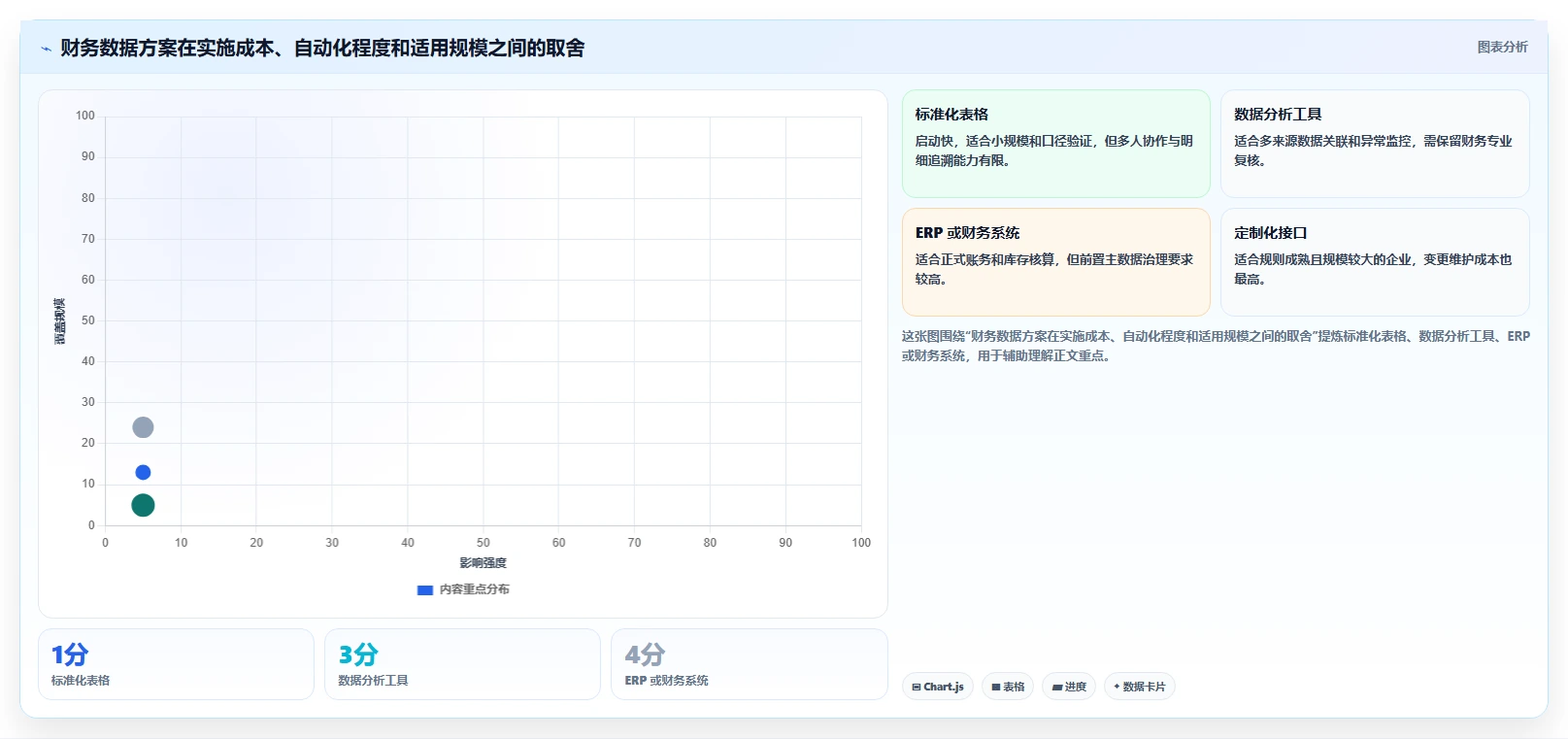Click the 内容重点分布 legend label
Screen dimensions: 1568x739
(x=474, y=589)
